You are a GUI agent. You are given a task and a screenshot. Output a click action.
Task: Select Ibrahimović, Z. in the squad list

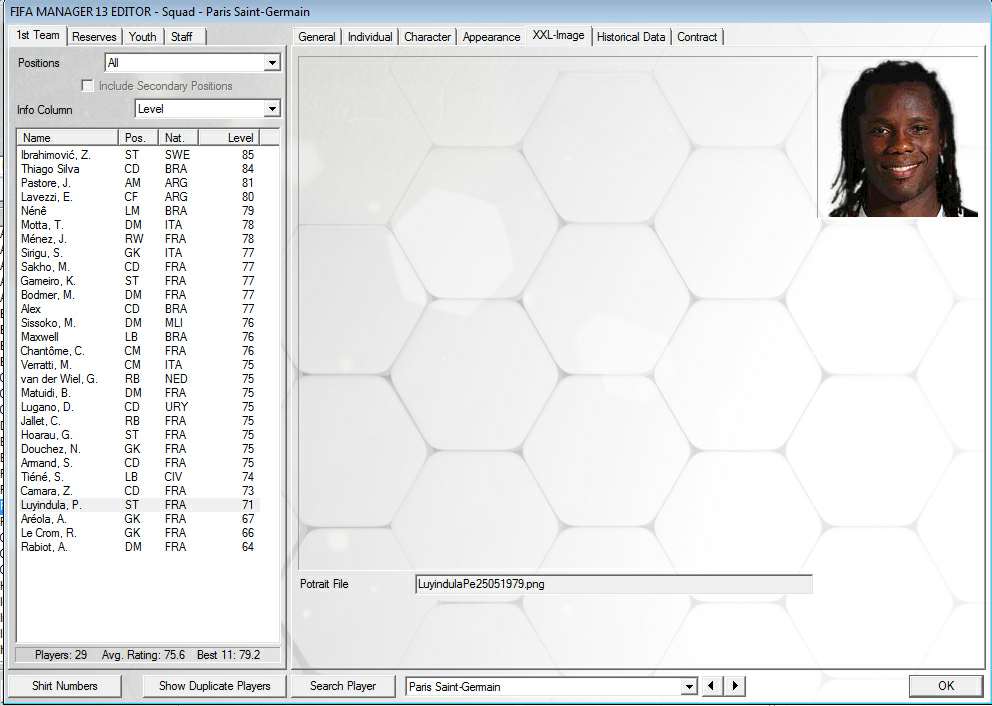pyautogui.click(x=56, y=155)
